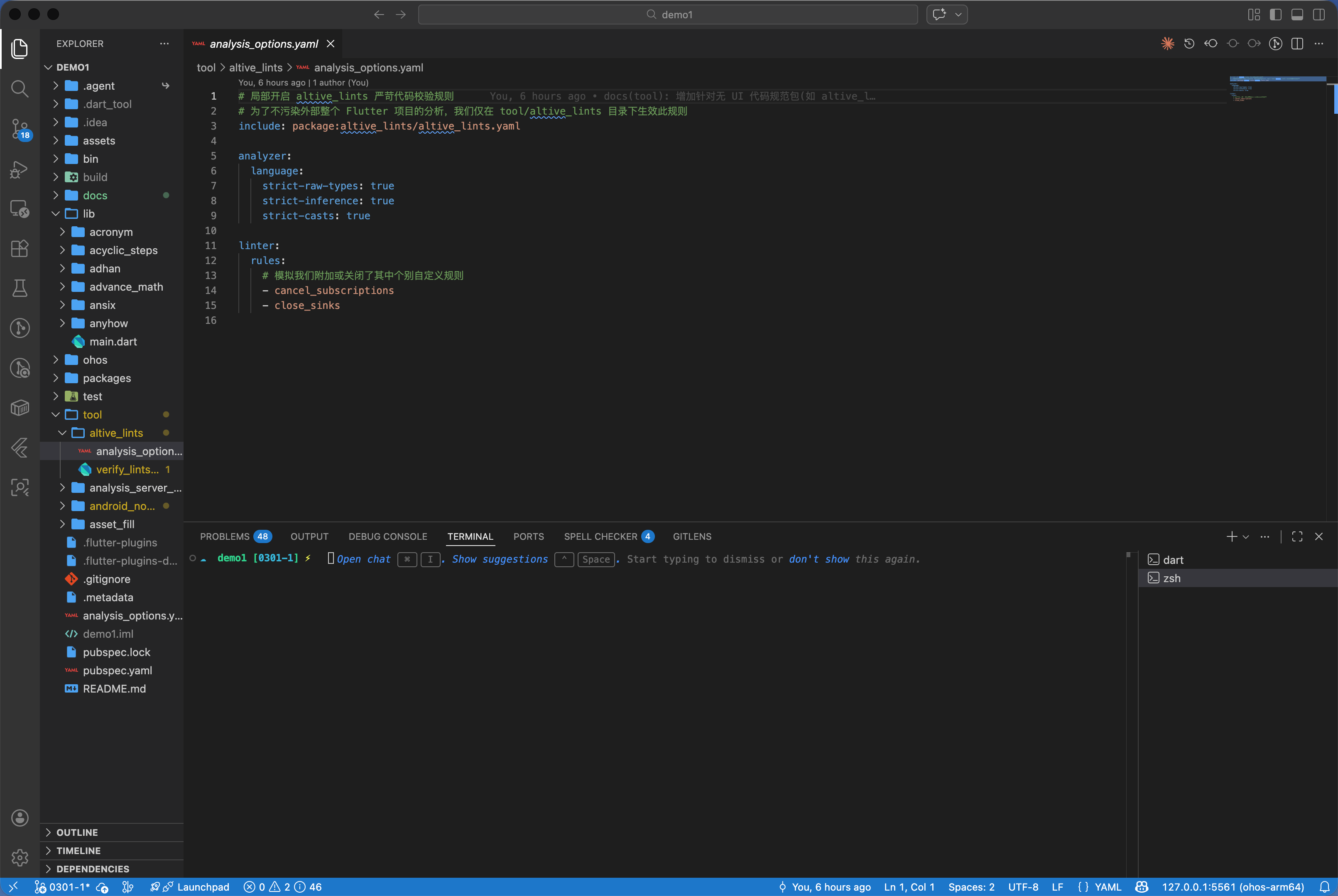Select the dart terminal in terminal list
The width and height of the screenshot is (1338, 896).
(1238, 560)
